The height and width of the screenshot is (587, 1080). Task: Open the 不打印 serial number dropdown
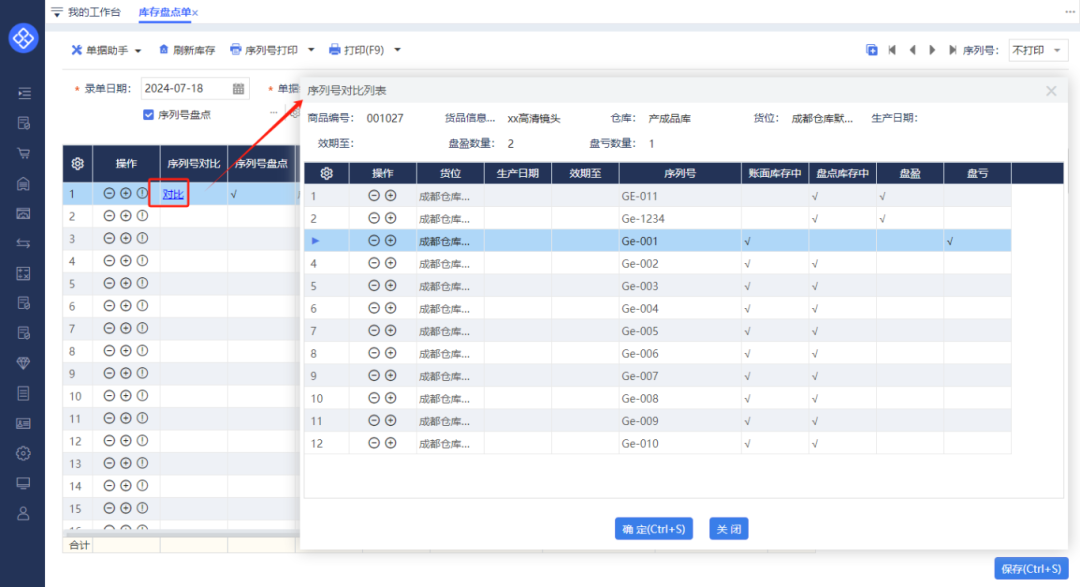[x=1038, y=50]
